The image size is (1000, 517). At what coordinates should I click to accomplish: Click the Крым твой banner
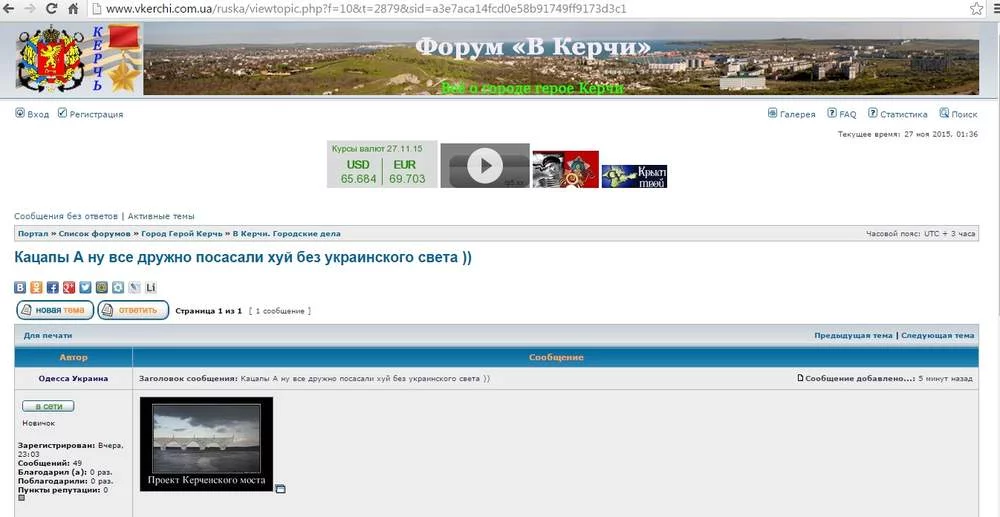(x=635, y=176)
